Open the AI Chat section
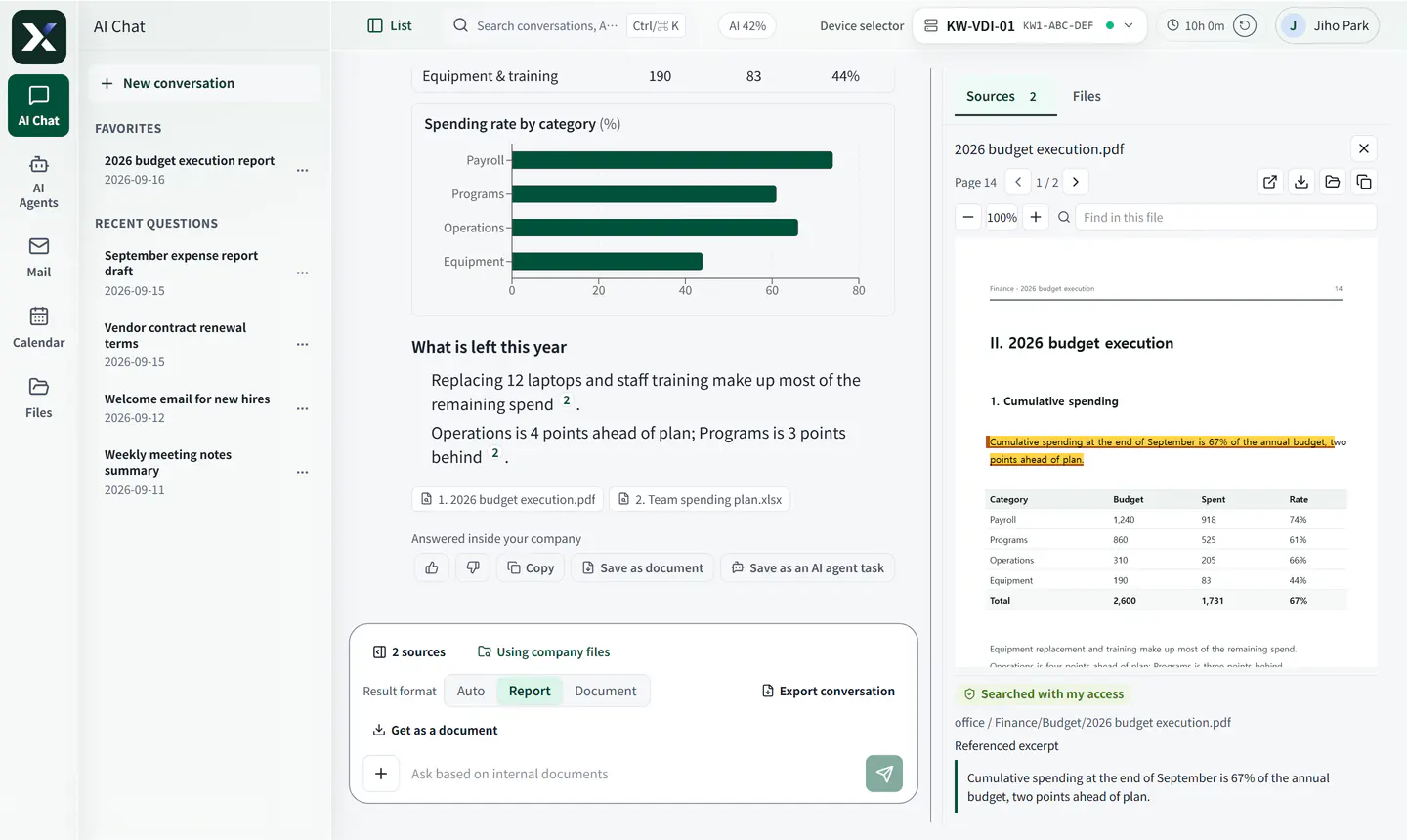1407x840 pixels. 39,105
